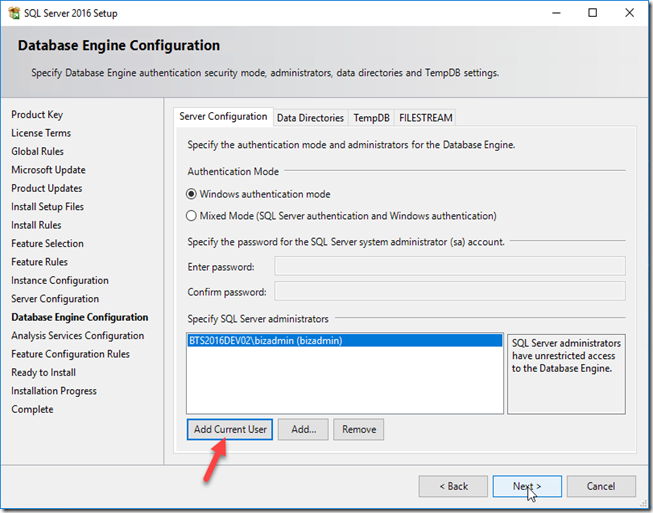Select Windows authentication mode radio button
Screen dimensions: 653x513
[191, 194]
